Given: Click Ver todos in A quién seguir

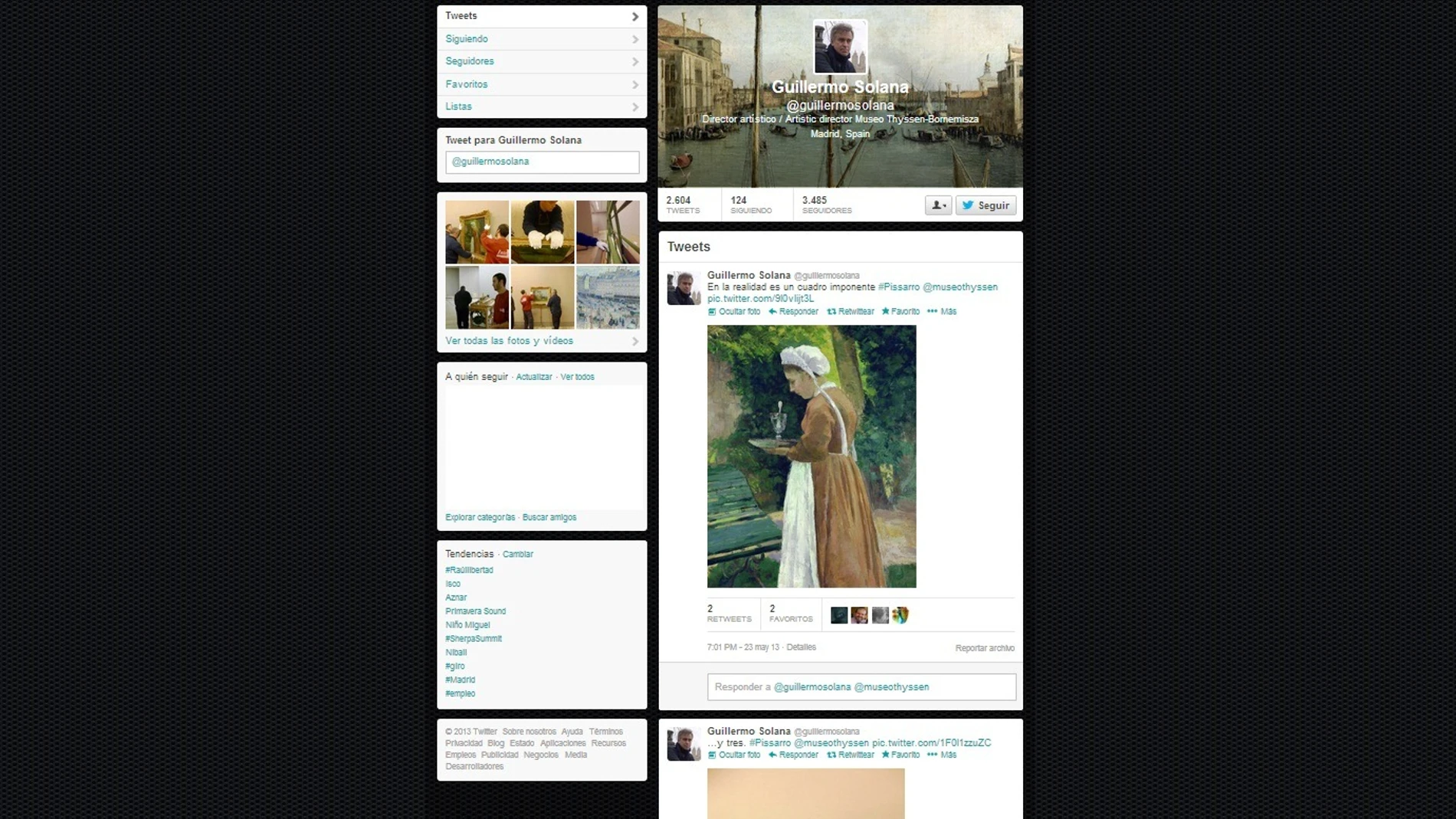Looking at the screenshot, I should [x=577, y=377].
